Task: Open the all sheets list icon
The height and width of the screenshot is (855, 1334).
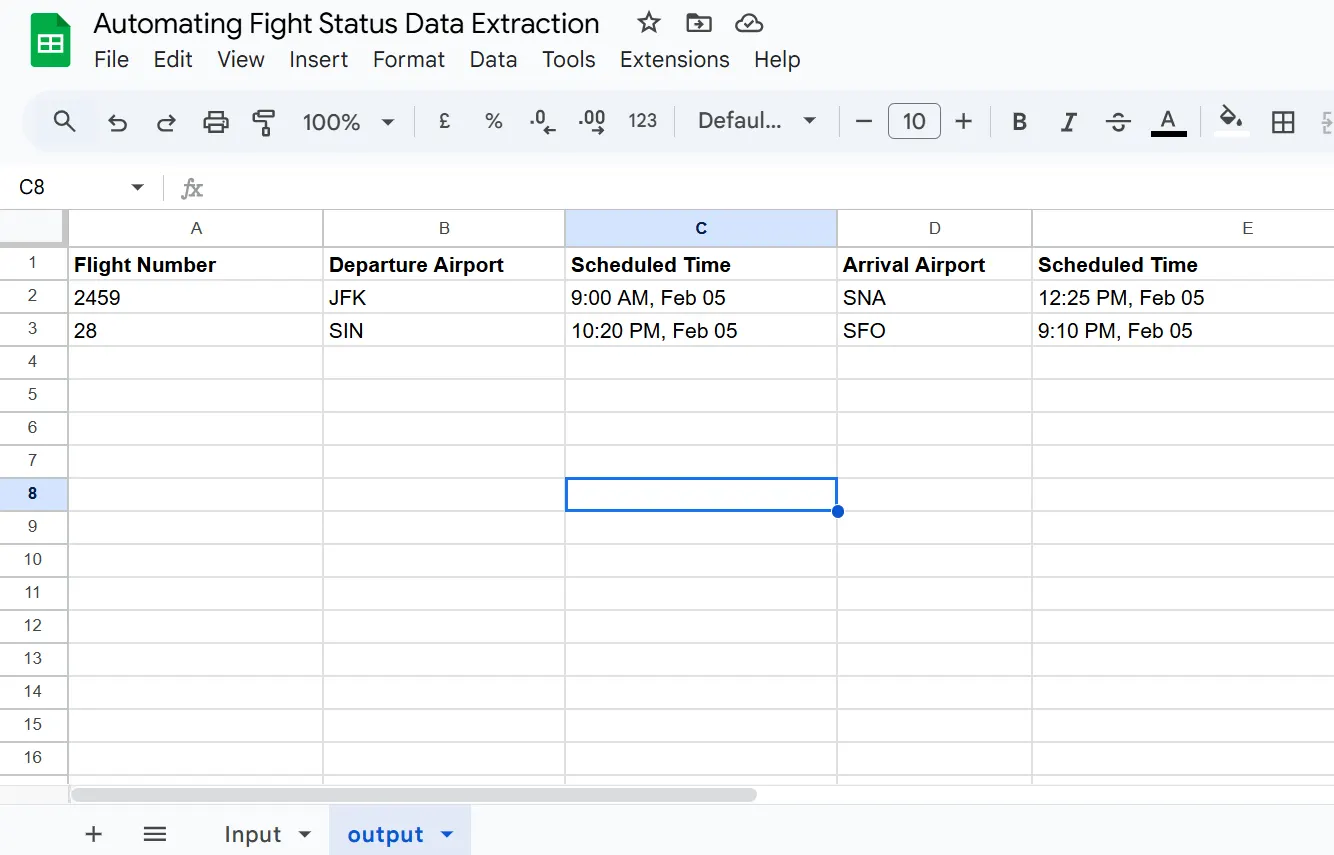Action: pyautogui.click(x=154, y=834)
